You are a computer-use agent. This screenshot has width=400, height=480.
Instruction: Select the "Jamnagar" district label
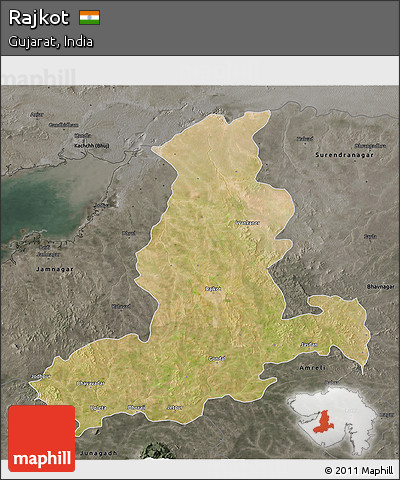point(55,269)
